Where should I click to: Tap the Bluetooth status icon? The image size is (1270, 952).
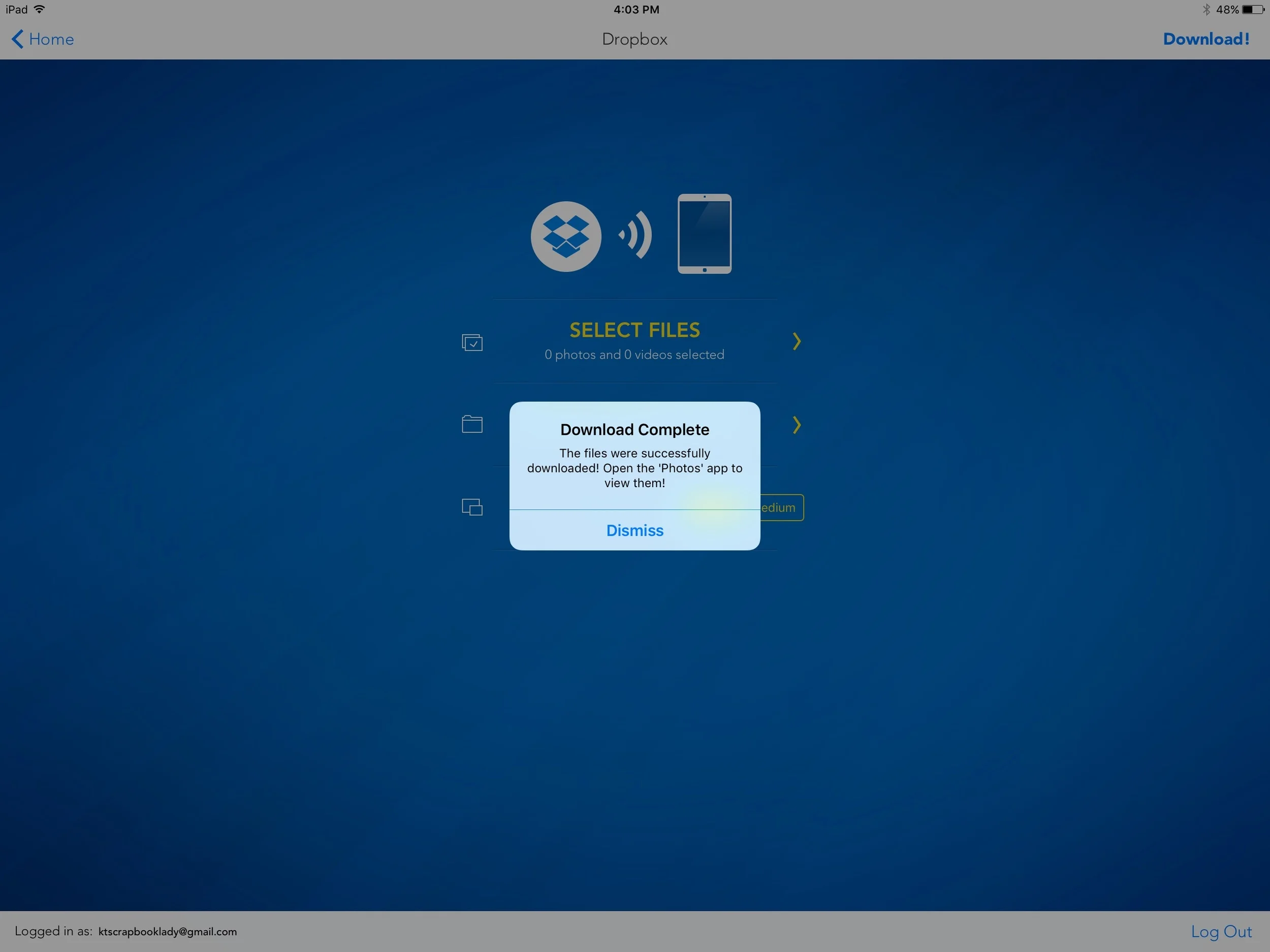coord(1206,10)
